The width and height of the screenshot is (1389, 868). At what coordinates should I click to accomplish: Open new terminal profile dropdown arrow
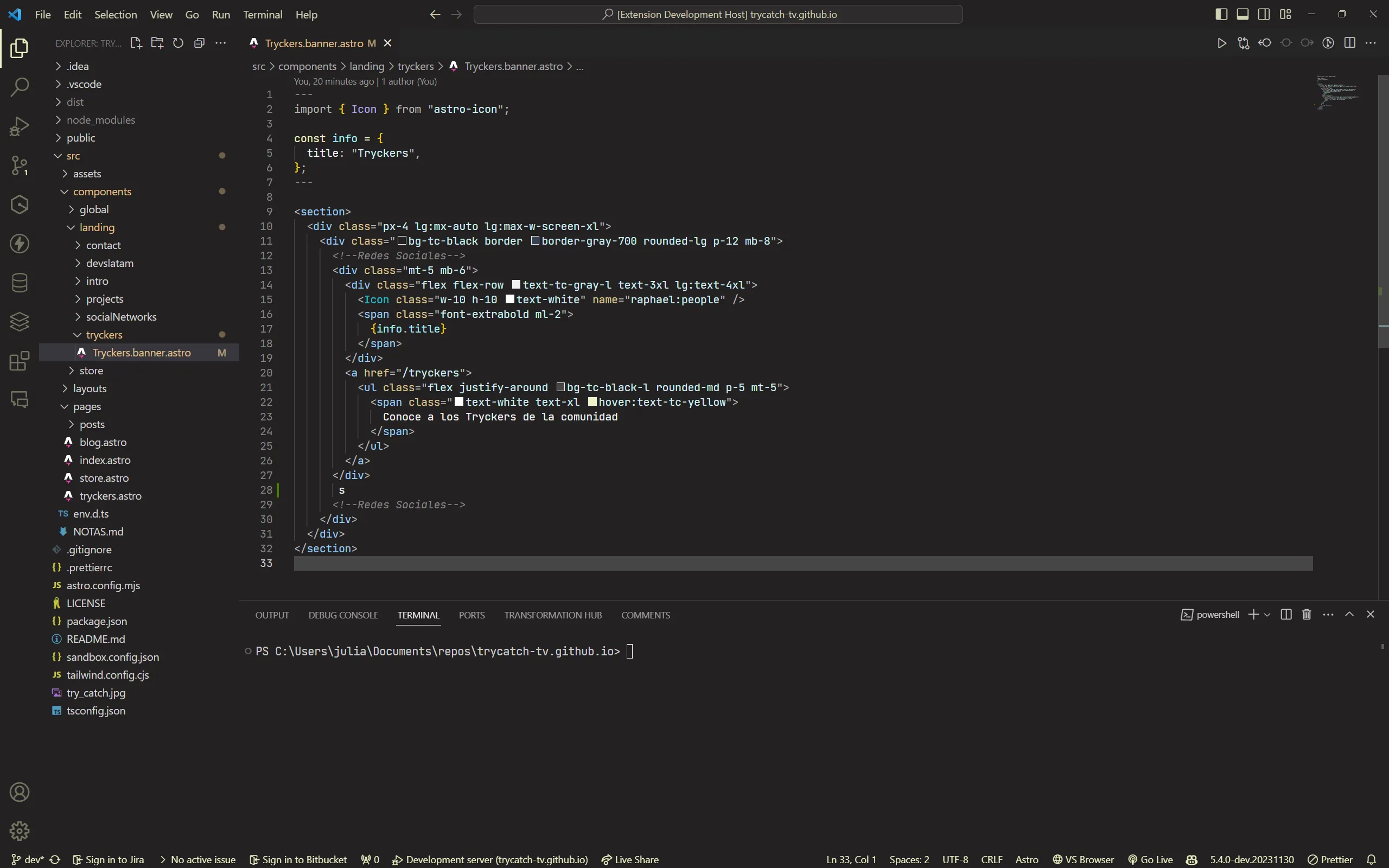click(1267, 614)
